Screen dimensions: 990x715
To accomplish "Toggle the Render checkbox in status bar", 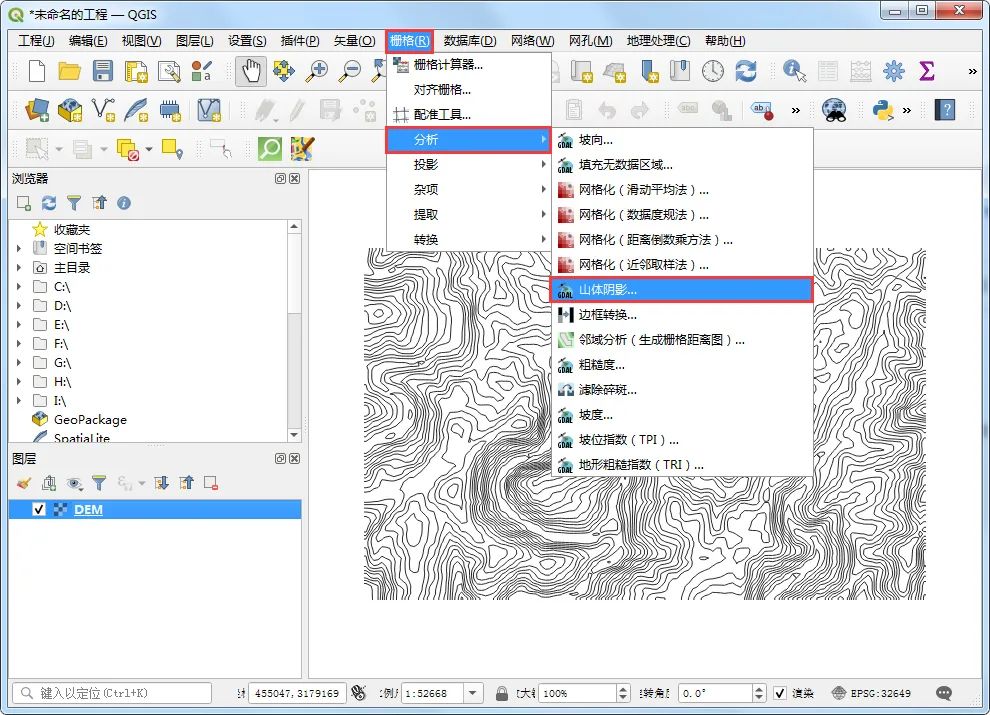I will (780, 693).
